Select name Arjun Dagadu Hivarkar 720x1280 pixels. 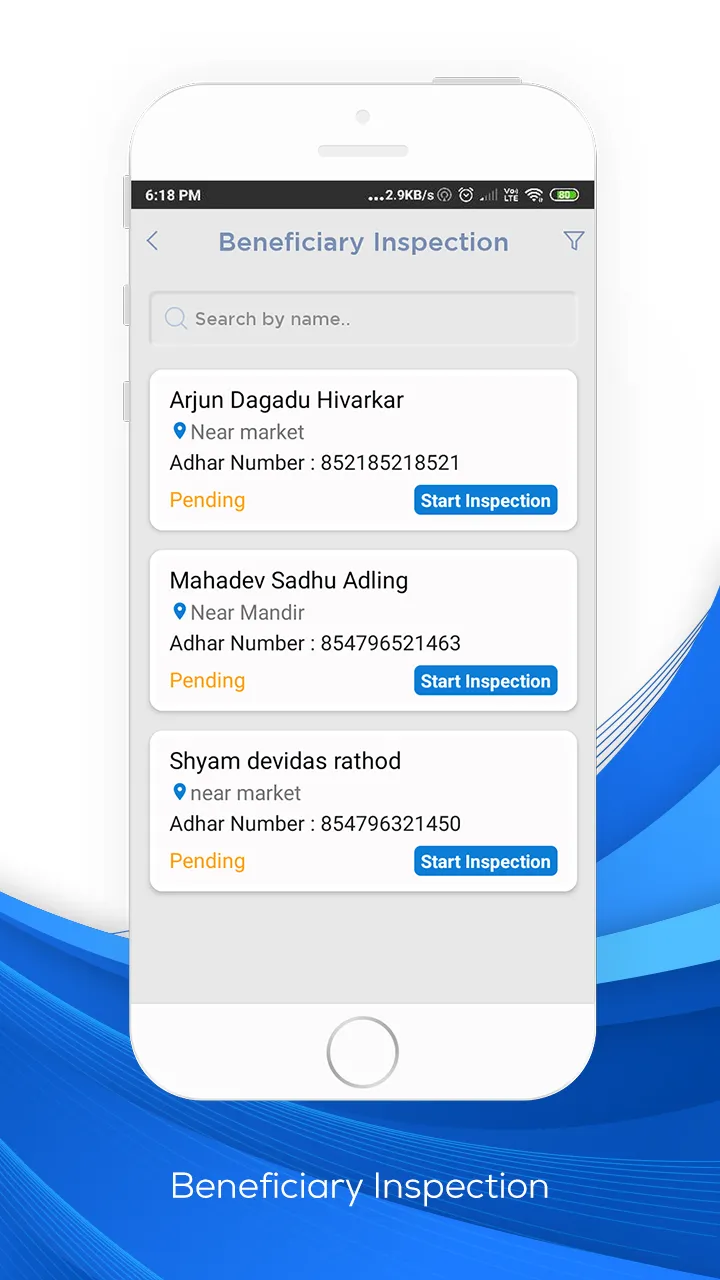pos(287,400)
